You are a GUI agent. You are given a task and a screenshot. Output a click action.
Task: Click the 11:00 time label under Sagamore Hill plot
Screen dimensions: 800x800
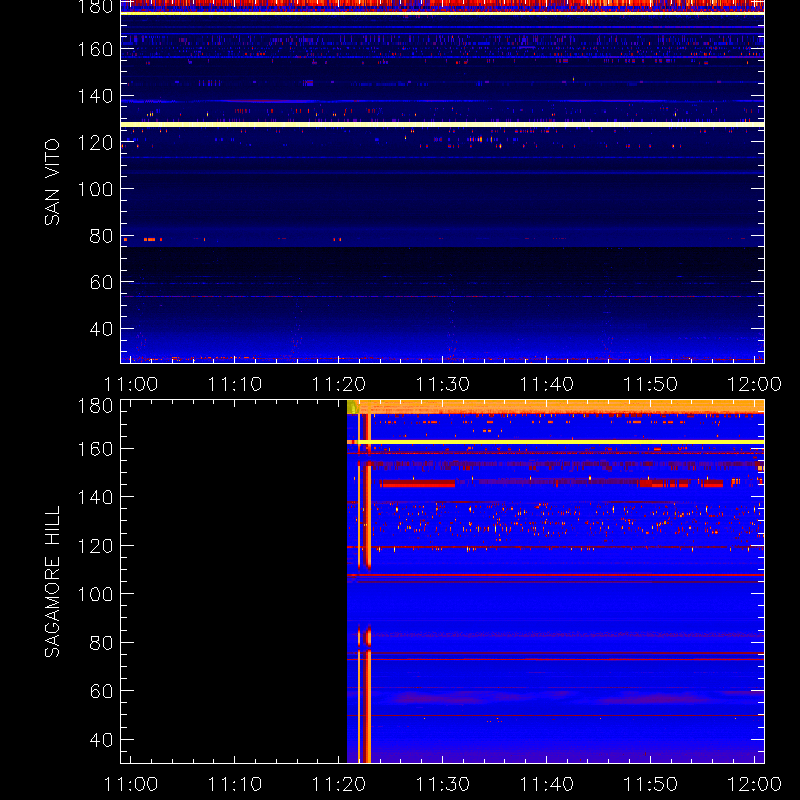131,784
